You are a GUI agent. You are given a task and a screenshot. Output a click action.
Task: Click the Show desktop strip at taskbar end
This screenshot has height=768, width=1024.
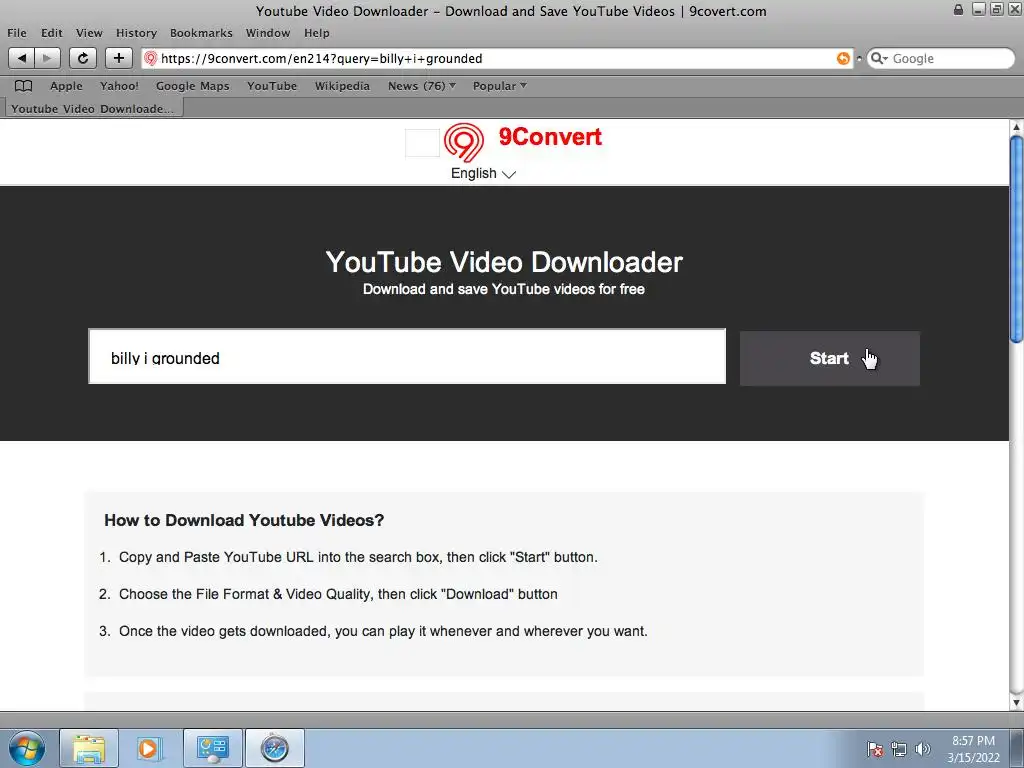tap(1016, 748)
